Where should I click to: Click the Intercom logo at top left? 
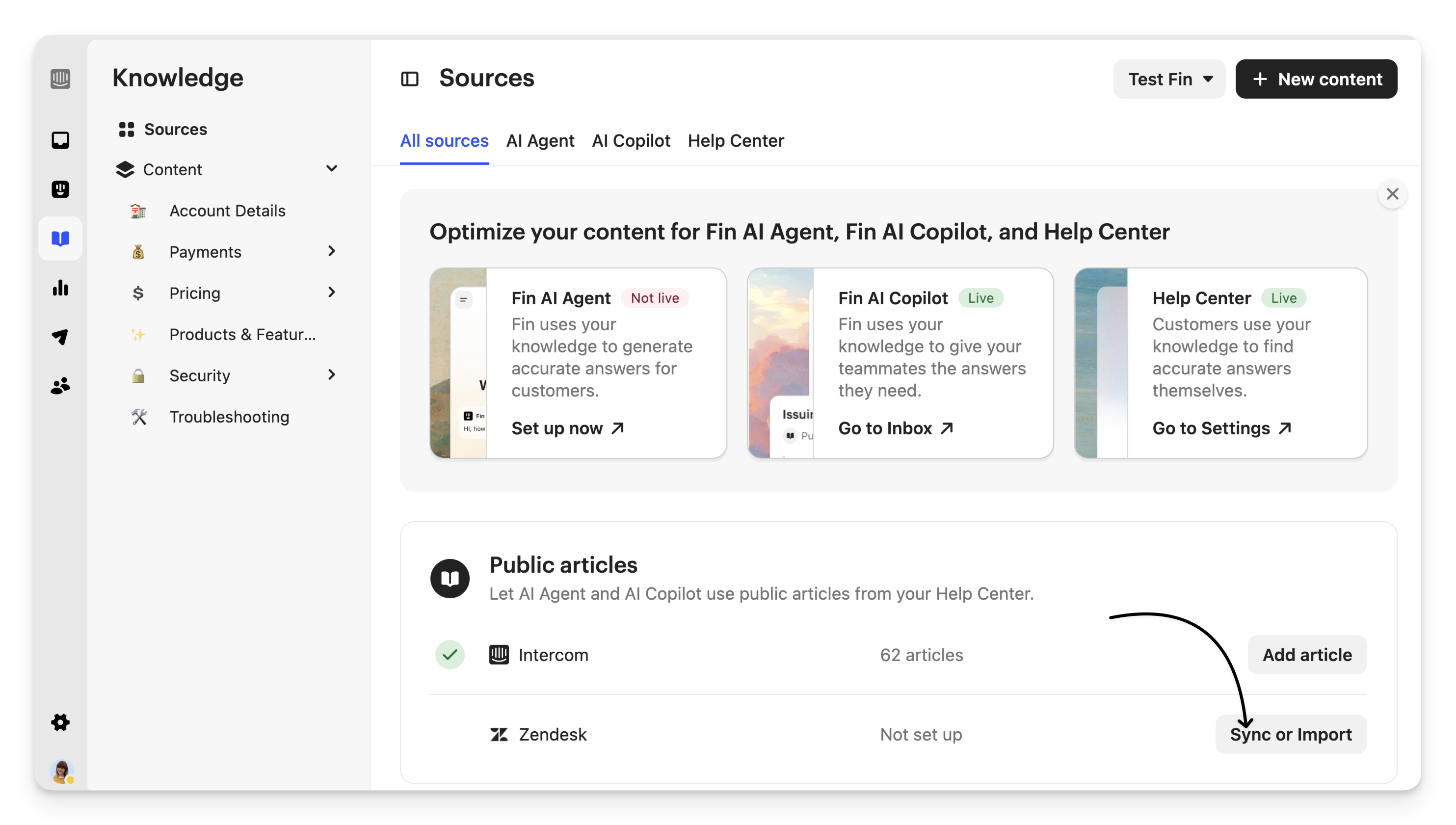[x=60, y=79]
